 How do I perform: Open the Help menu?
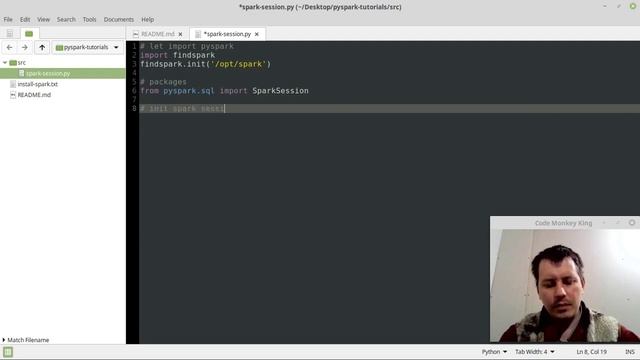click(x=147, y=20)
